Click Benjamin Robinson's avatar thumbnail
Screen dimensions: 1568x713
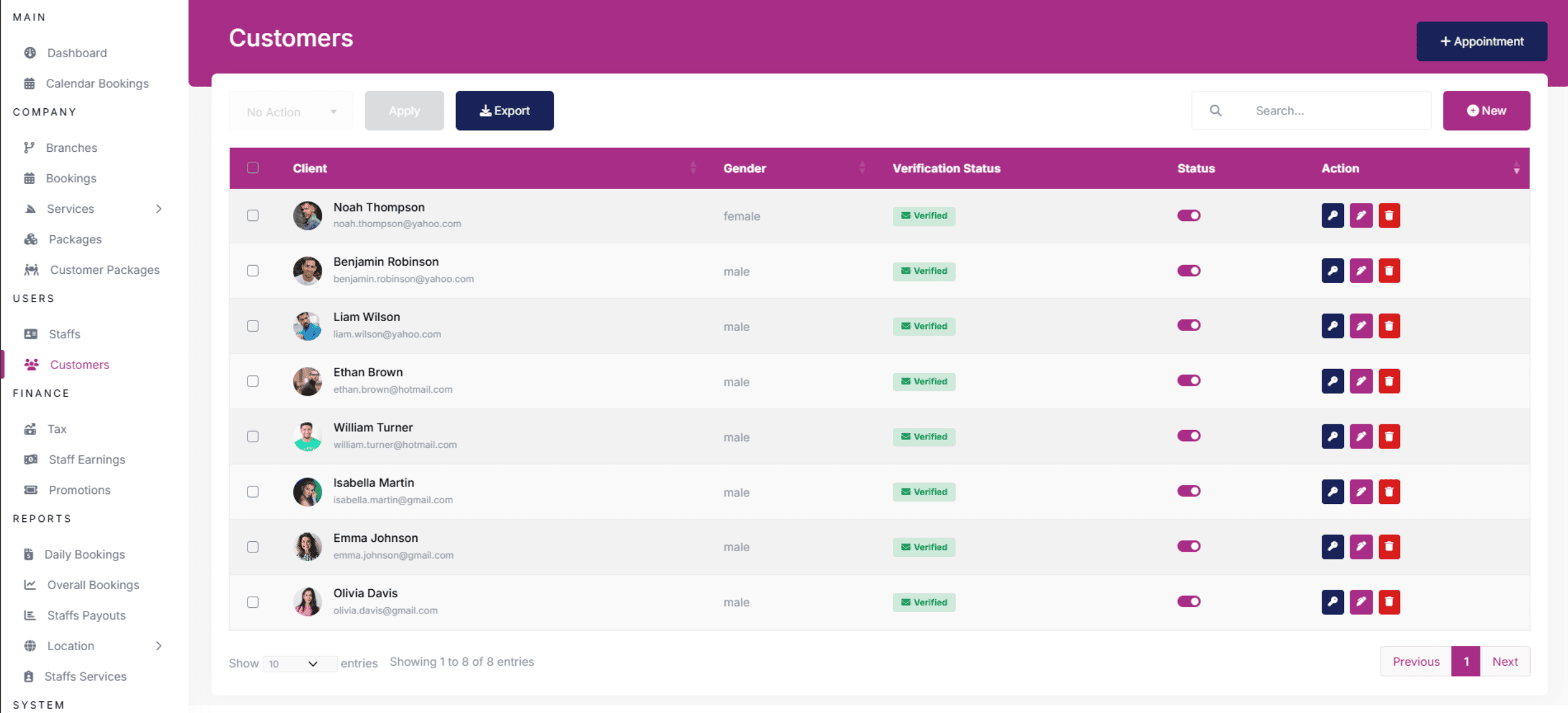307,271
